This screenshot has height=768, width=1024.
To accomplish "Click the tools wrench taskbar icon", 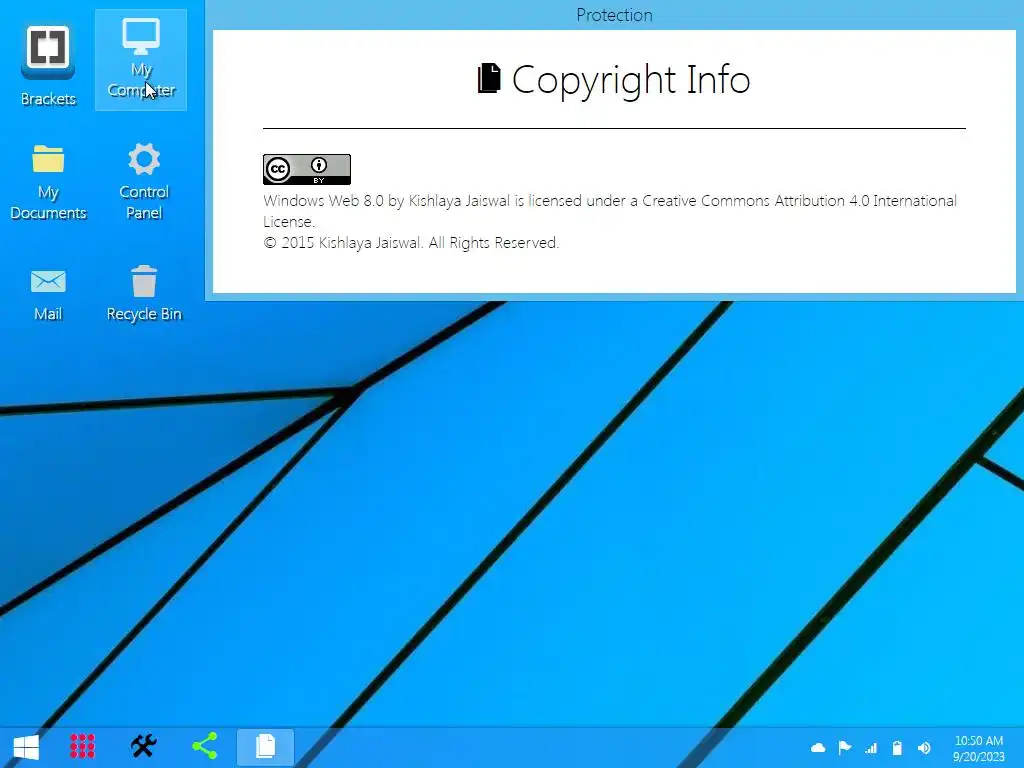I will (144, 746).
